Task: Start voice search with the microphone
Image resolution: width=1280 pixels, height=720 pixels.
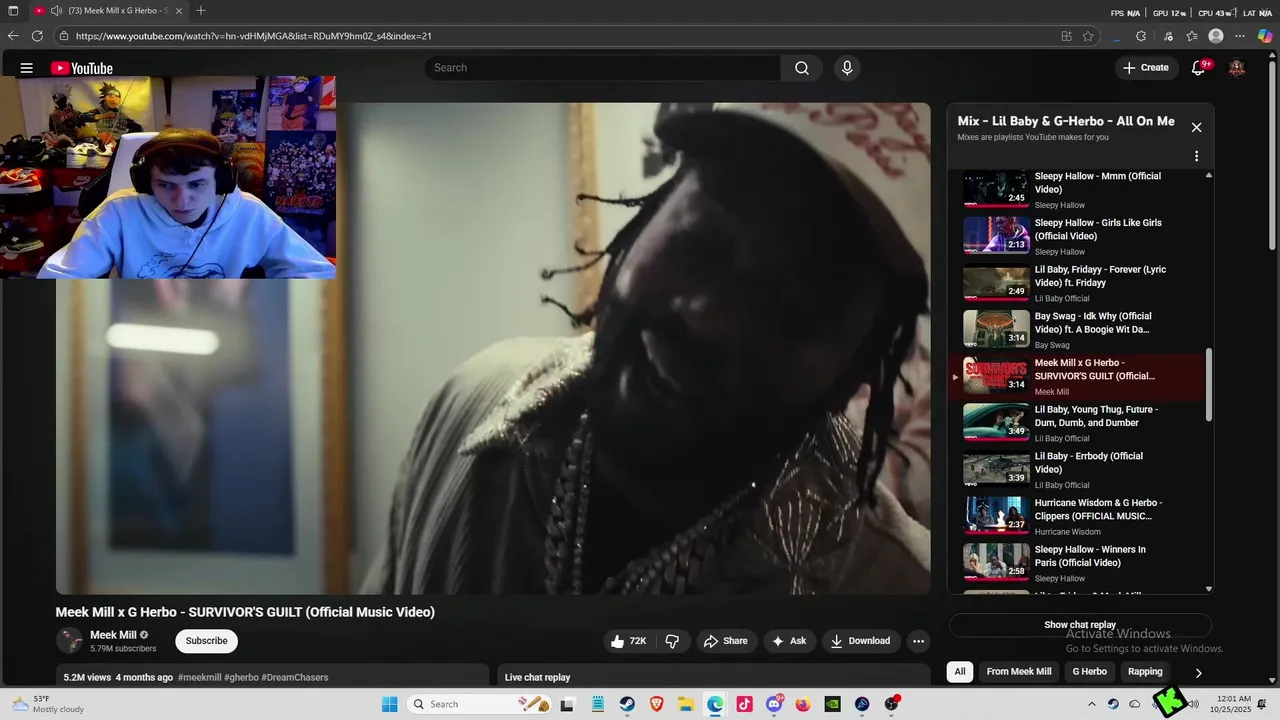Action: click(x=847, y=68)
